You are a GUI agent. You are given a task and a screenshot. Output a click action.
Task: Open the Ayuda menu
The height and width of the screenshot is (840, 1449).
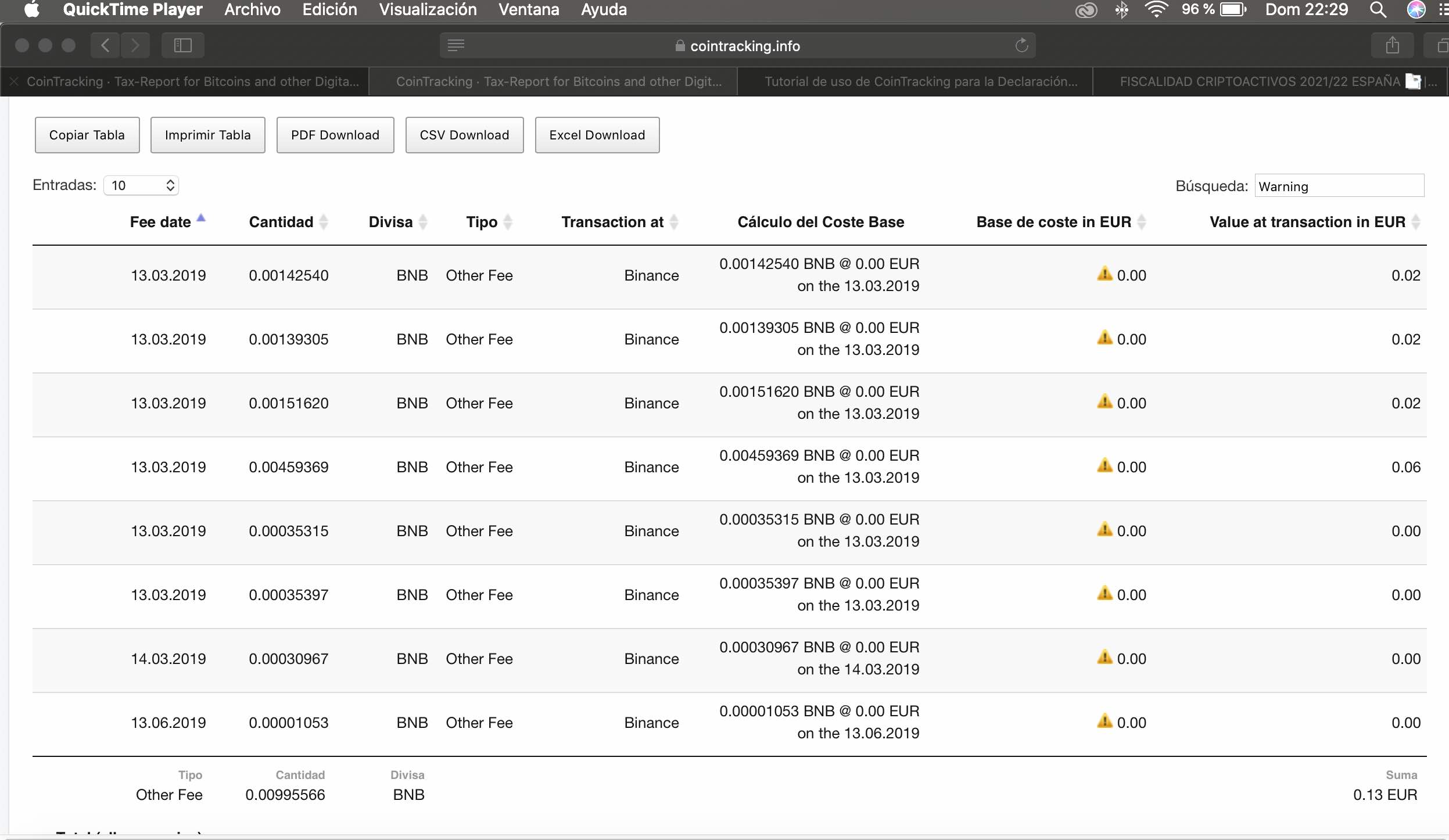[x=604, y=10]
